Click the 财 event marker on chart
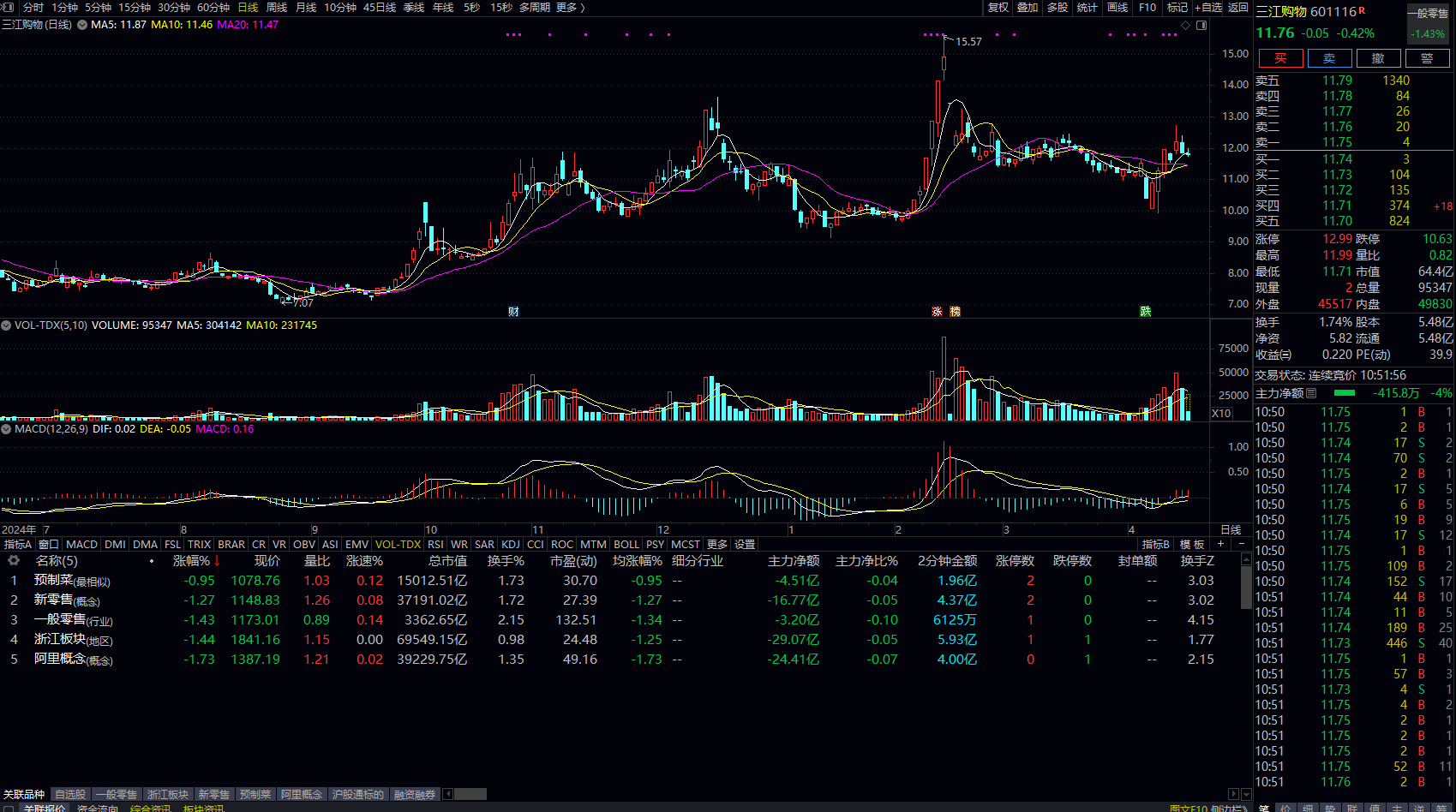The width and height of the screenshot is (1456, 812). click(513, 312)
